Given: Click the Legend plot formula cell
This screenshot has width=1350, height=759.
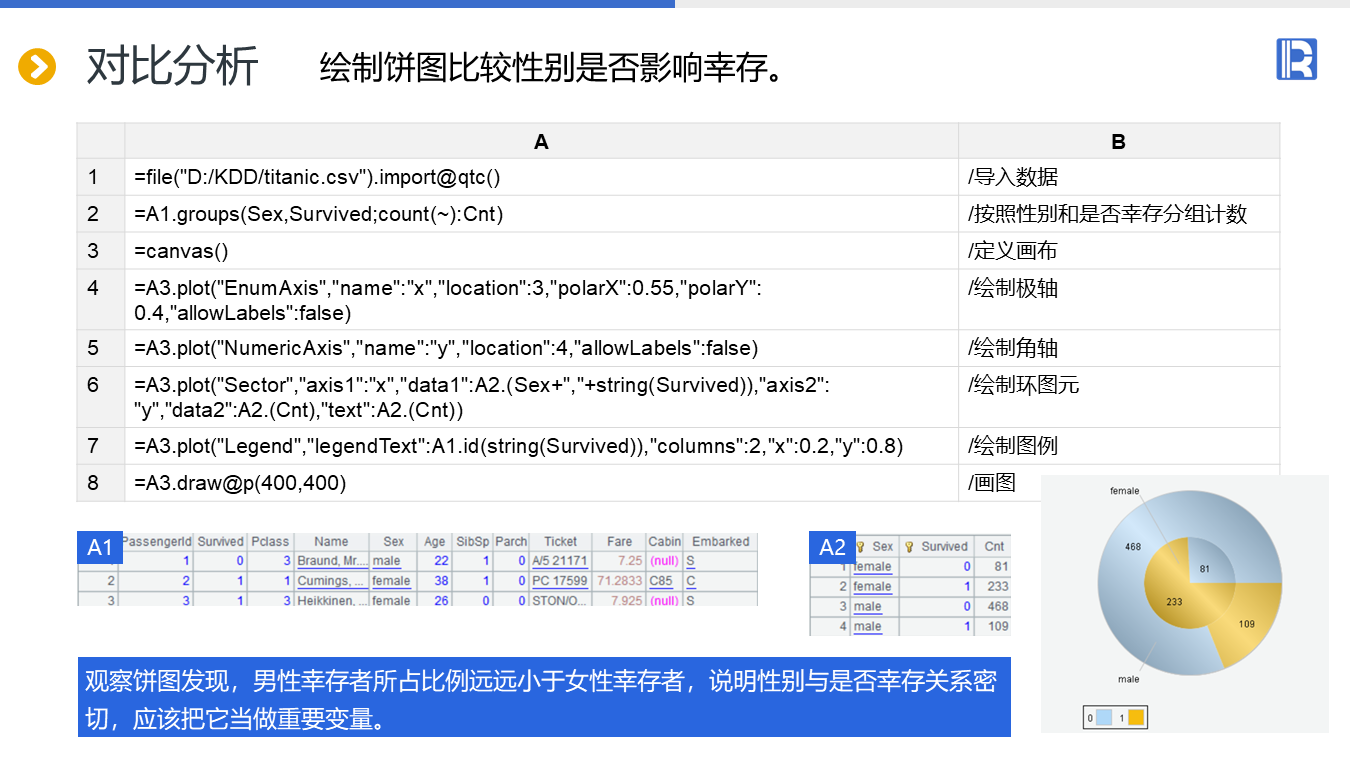Looking at the screenshot, I should (541, 446).
